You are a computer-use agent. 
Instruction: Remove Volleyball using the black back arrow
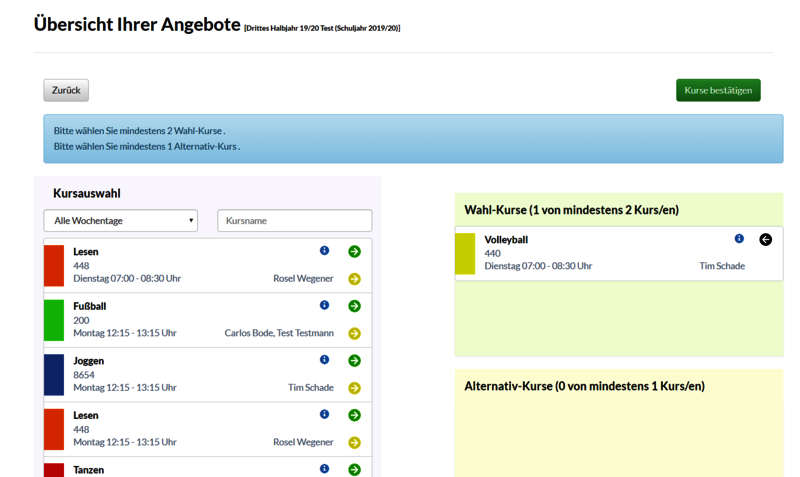pos(765,240)
